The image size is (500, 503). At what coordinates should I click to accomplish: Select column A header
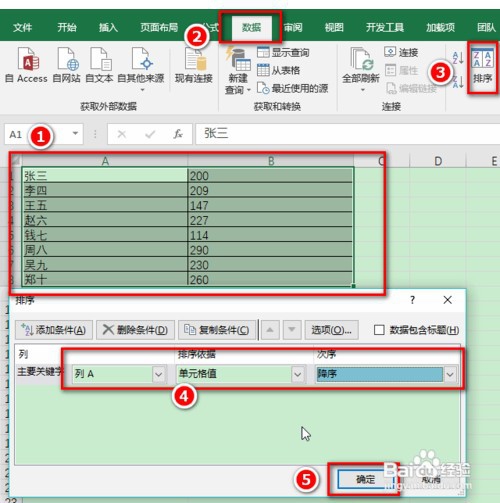[x=105, y=161]
